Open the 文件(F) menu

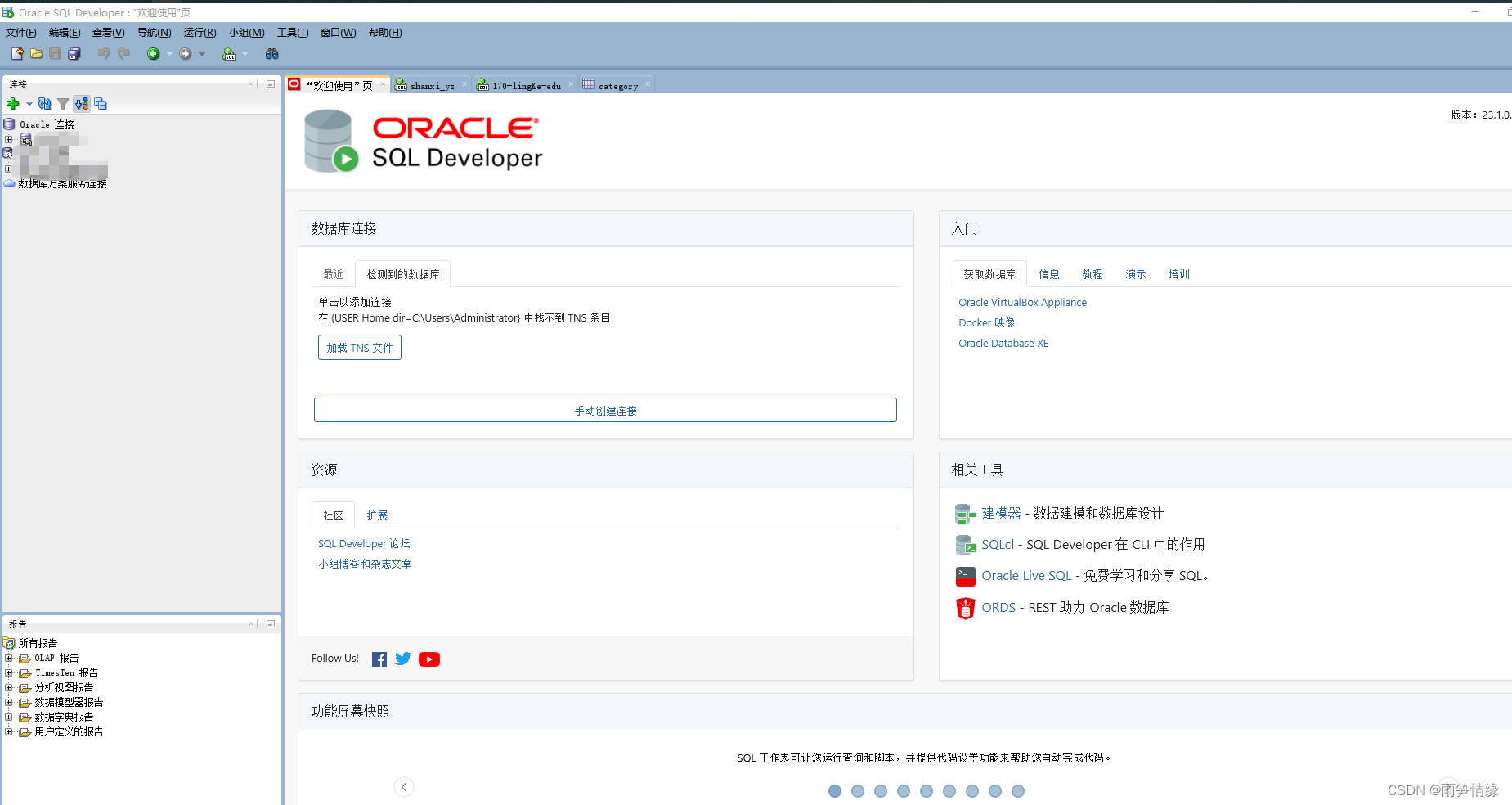[20, 33]
